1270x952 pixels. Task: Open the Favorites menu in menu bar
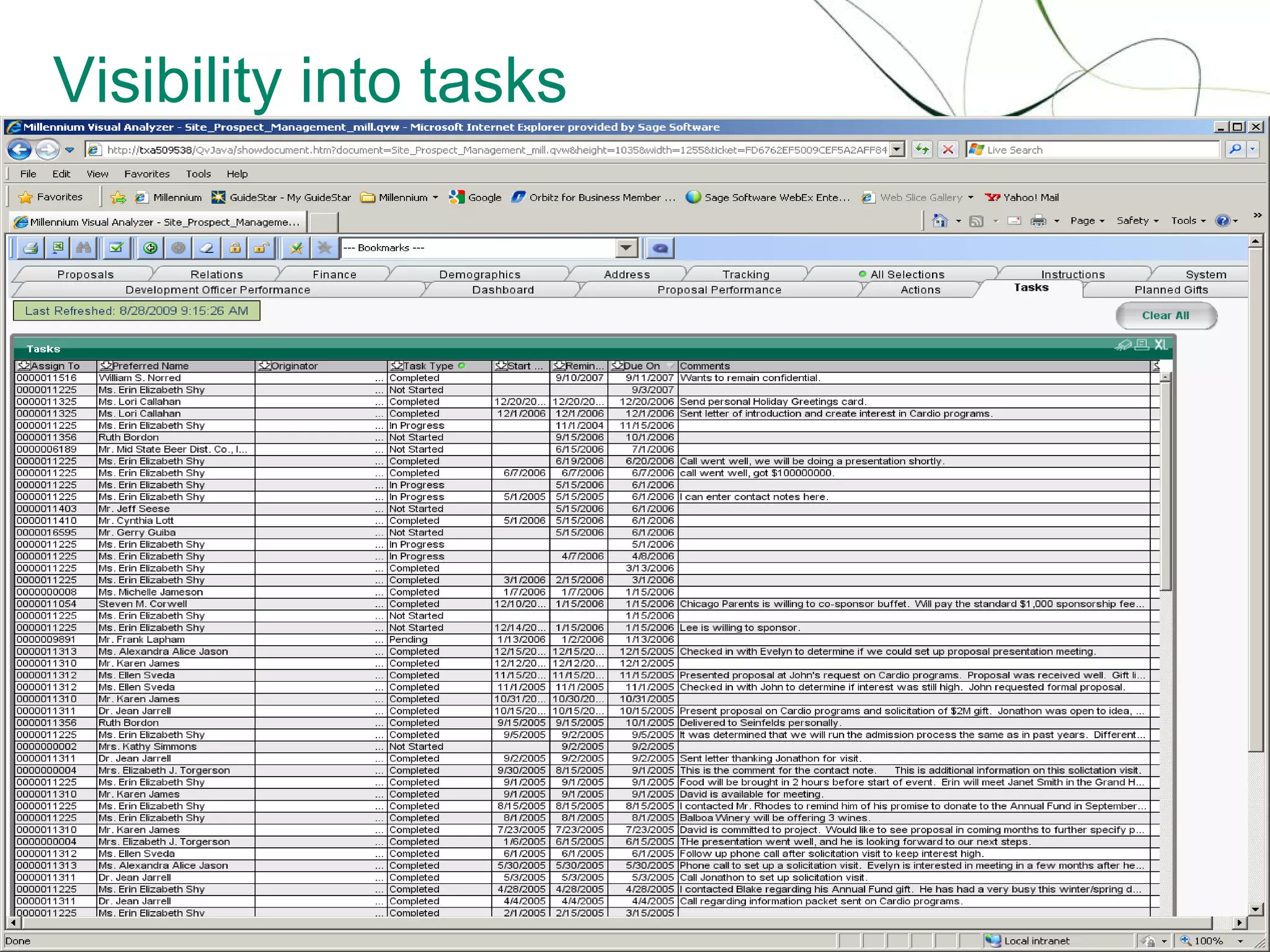point(147,174)
